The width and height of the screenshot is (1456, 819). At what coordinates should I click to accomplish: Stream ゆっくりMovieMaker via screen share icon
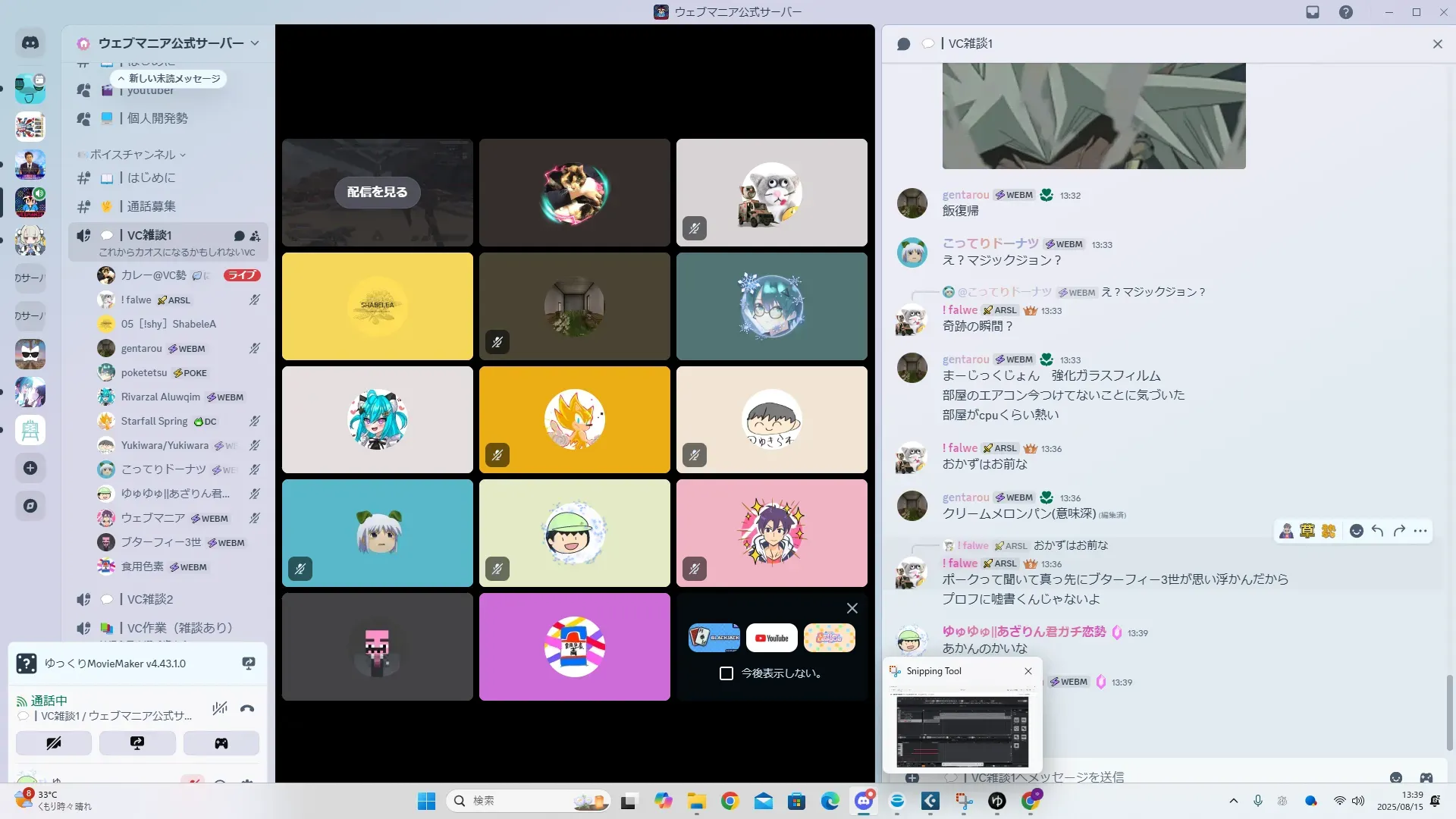pos(248,664)
